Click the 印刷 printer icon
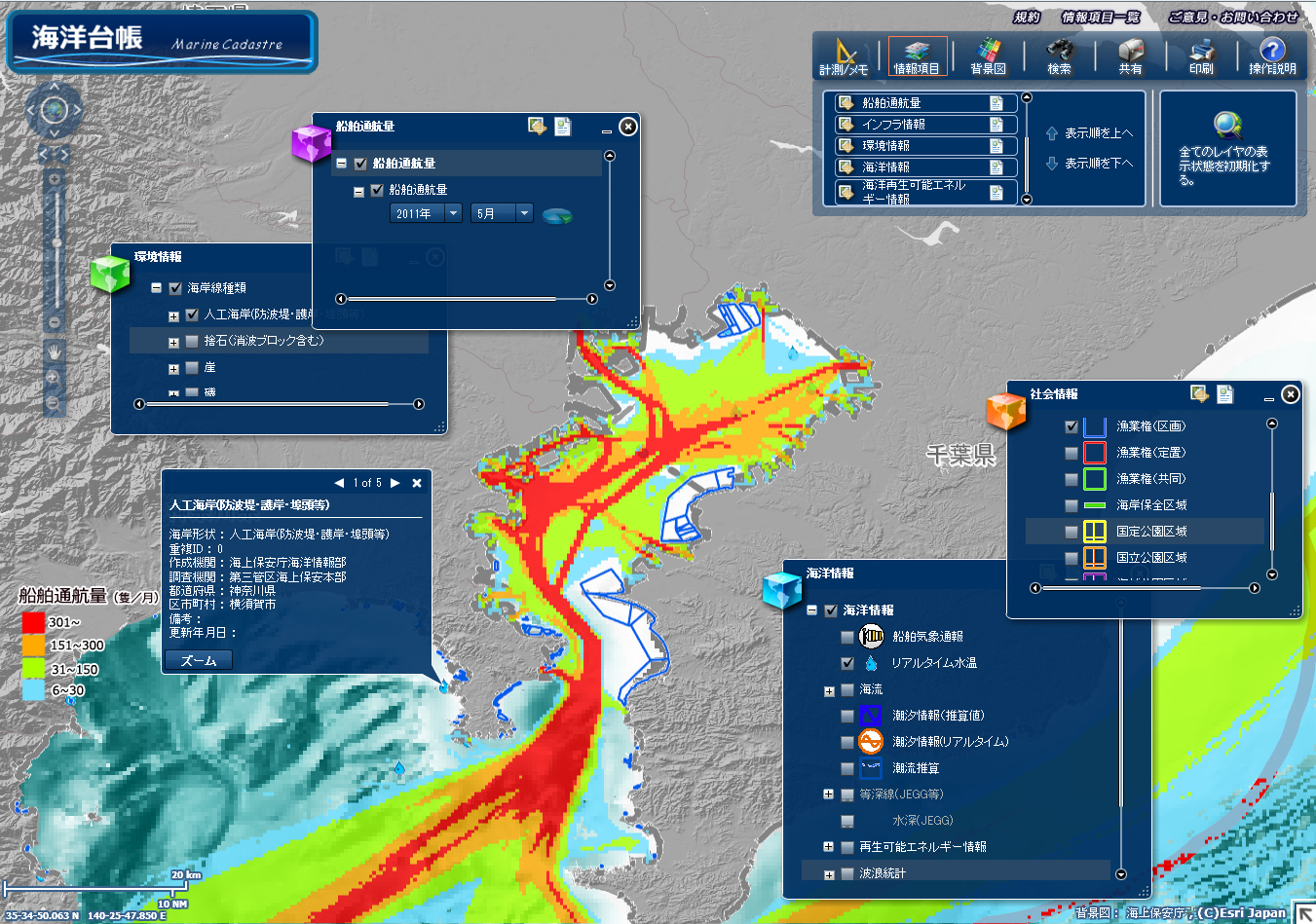The width and height of the screenshot is (1316, 924). coord(1201,55)
